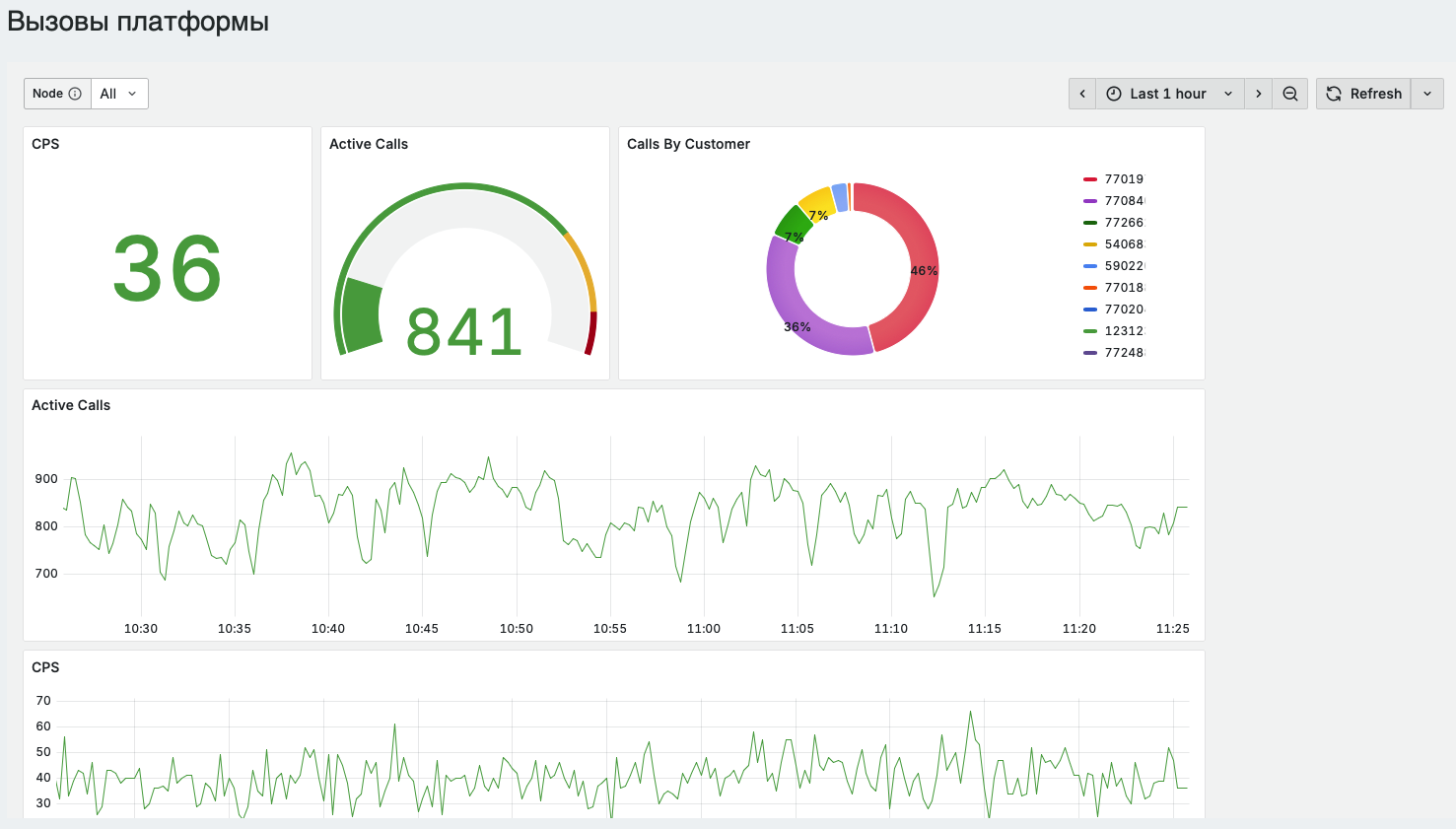Click the Active Calls graph panel title
The width and height of the screenshot is (1456, 829).
pyautogui.click(x=71, y=405)
